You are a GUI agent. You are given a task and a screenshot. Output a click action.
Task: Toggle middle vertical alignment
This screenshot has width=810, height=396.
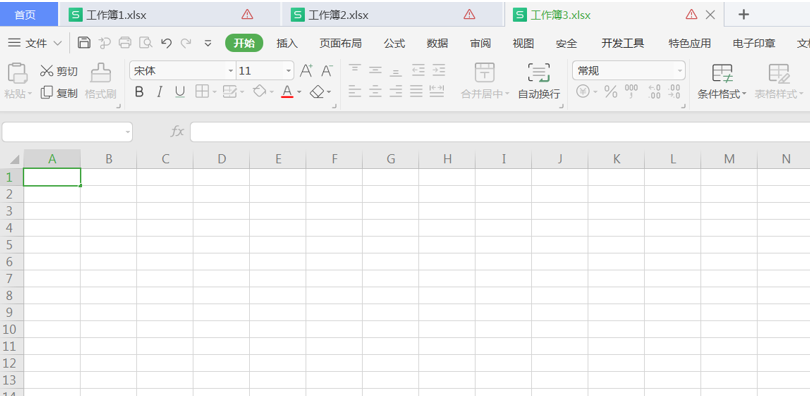pyautogui.click(x=375, y=70)
